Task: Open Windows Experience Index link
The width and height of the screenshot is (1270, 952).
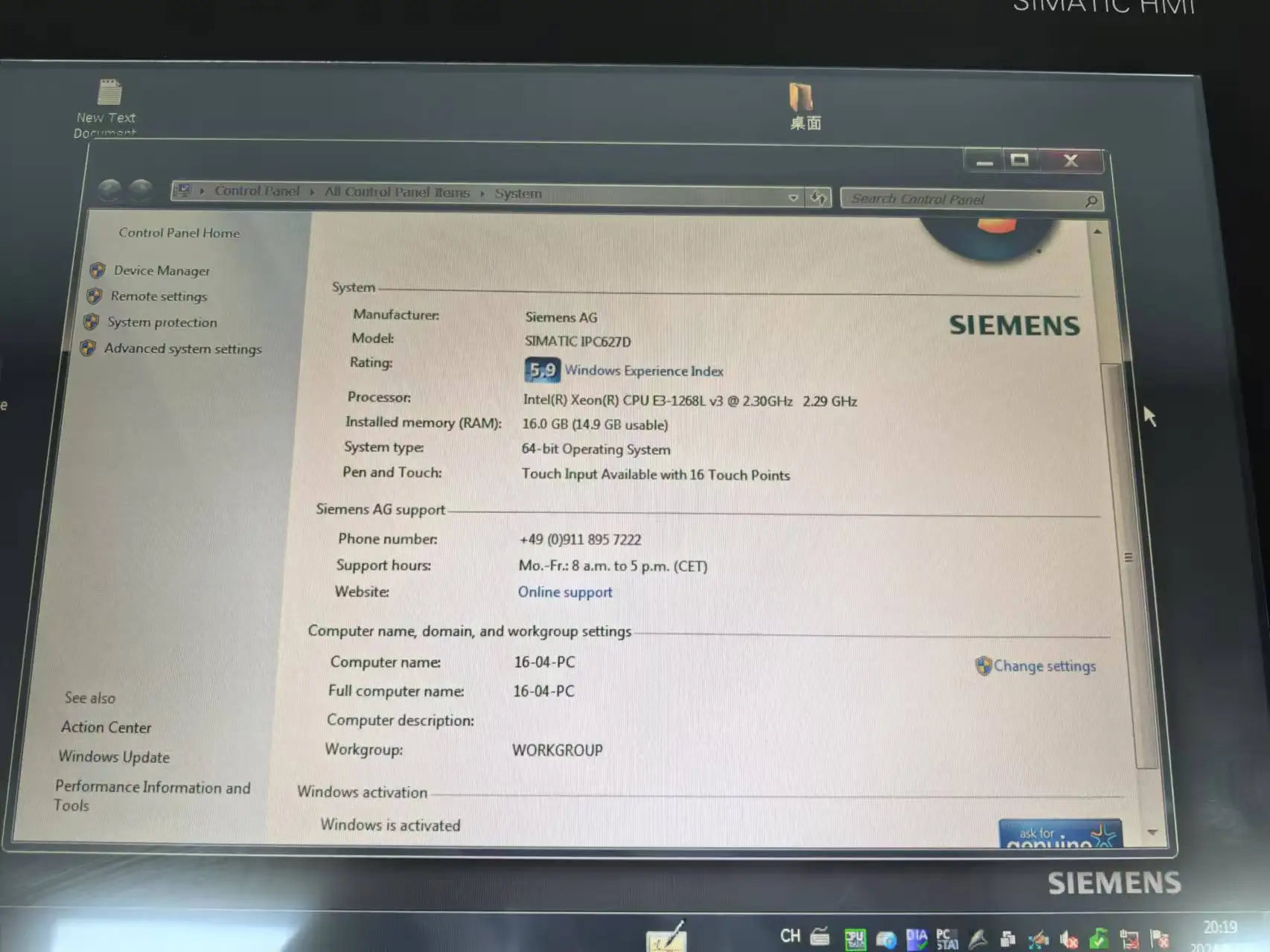Action: pyautogui.click(x=644, y=371)
